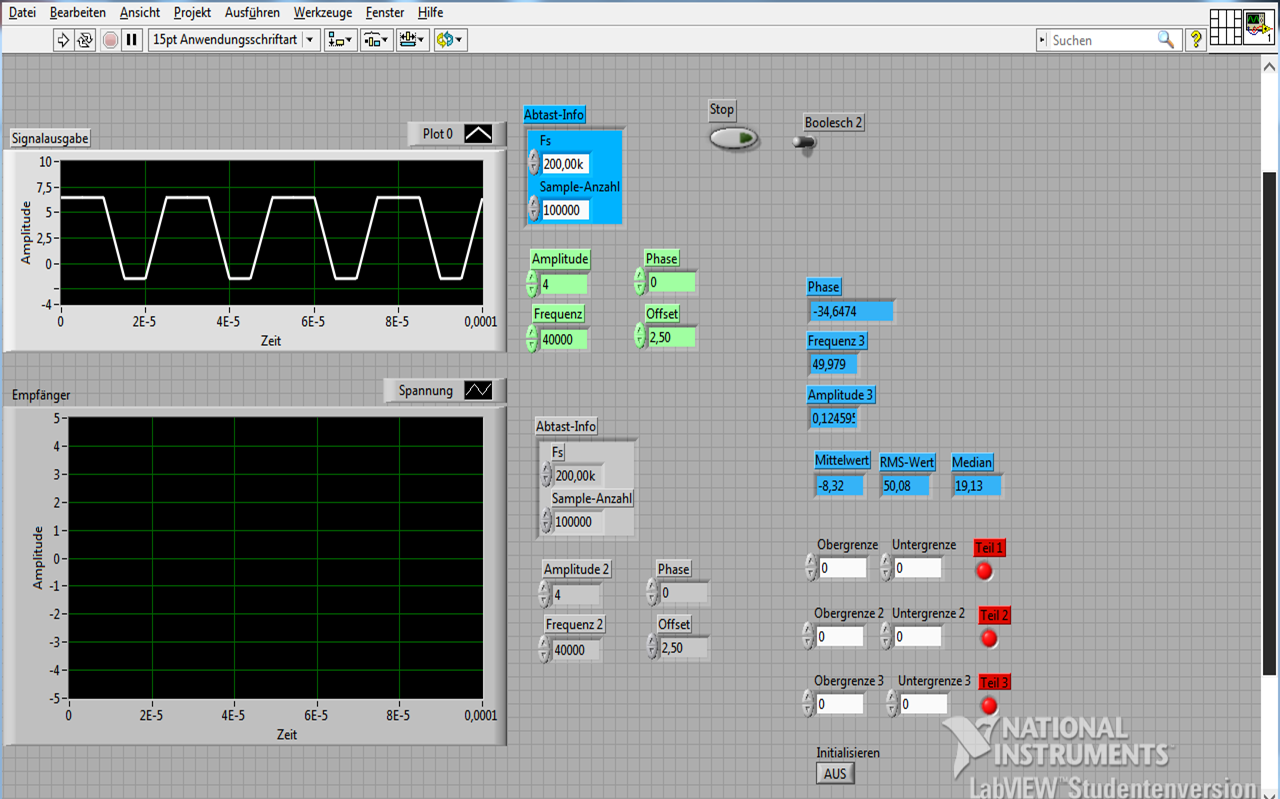
Task: Click the VI icon in top-right corner
Action: coord(1258,26)
